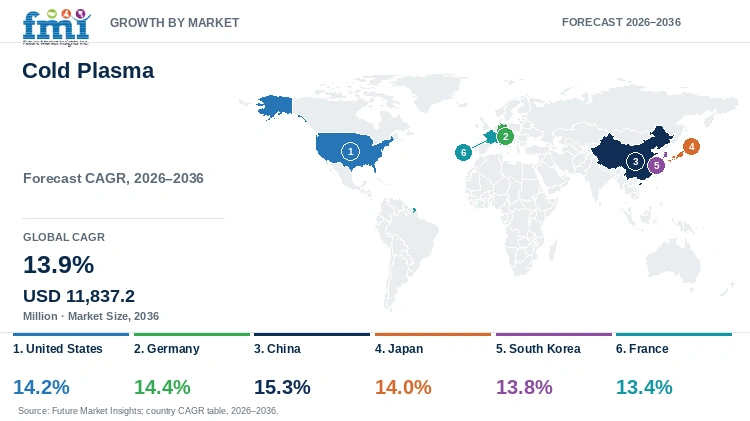Click the '5. South Korea' label
The width and height of the screenshot is (750, 421).
coord(538,349)
